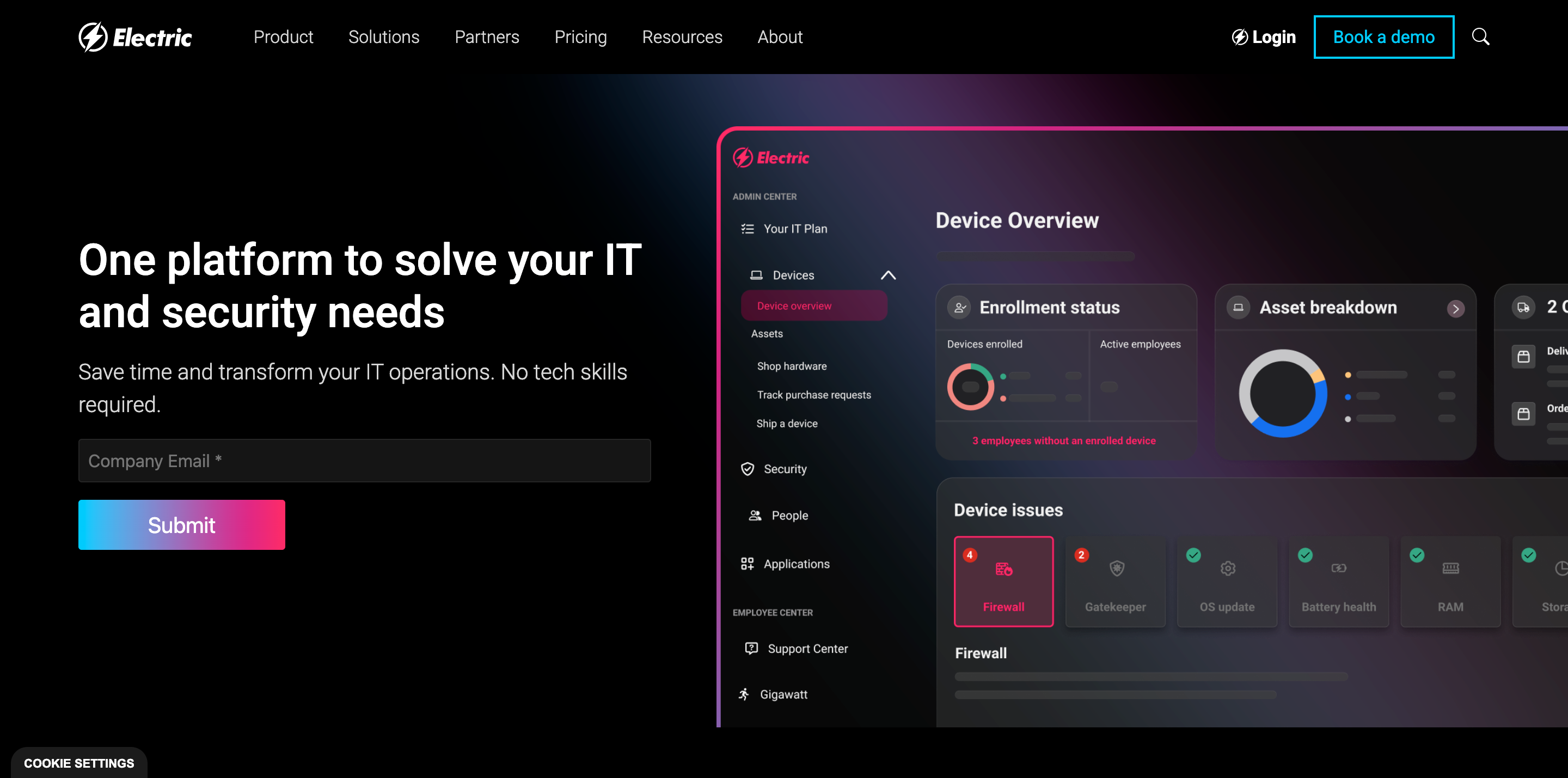Screen dimensions: 1568x778
Task: Open the About menu
Action: click(780, 37)
